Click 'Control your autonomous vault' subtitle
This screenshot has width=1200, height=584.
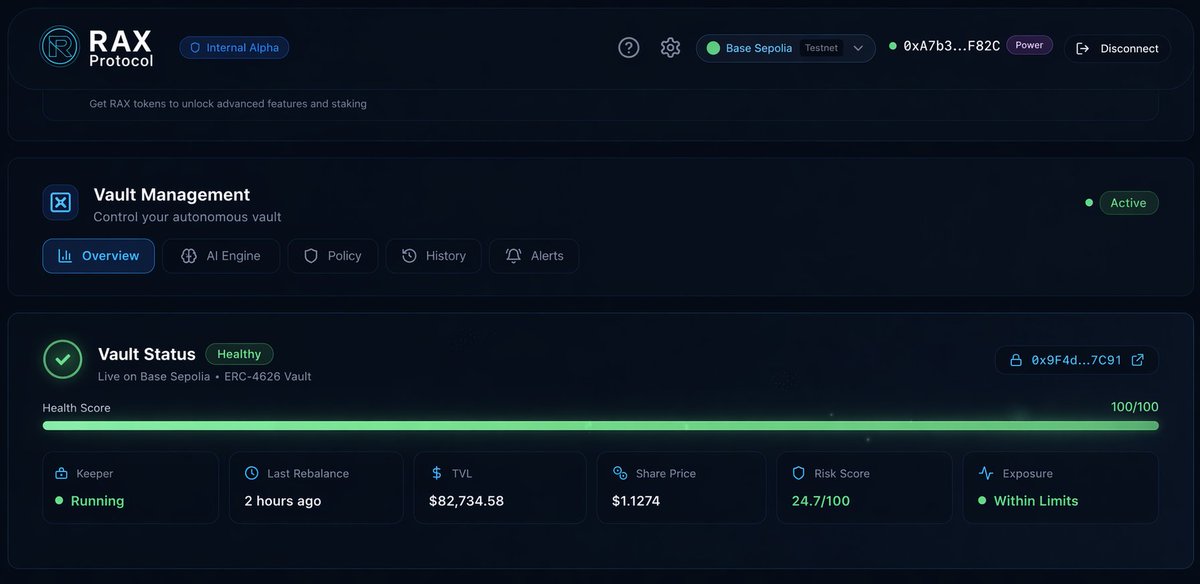(187, 216)
